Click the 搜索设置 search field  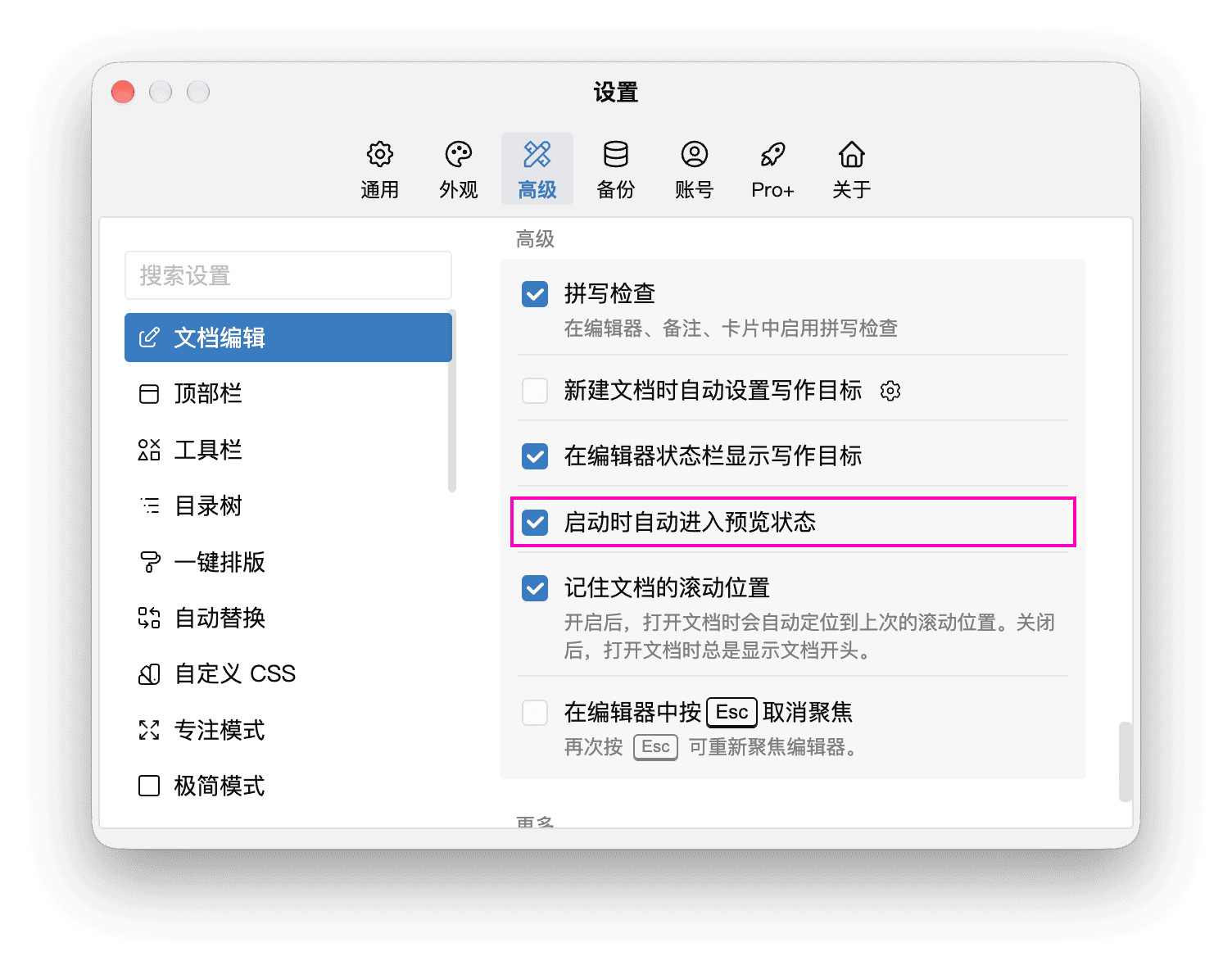pos(288,275)
